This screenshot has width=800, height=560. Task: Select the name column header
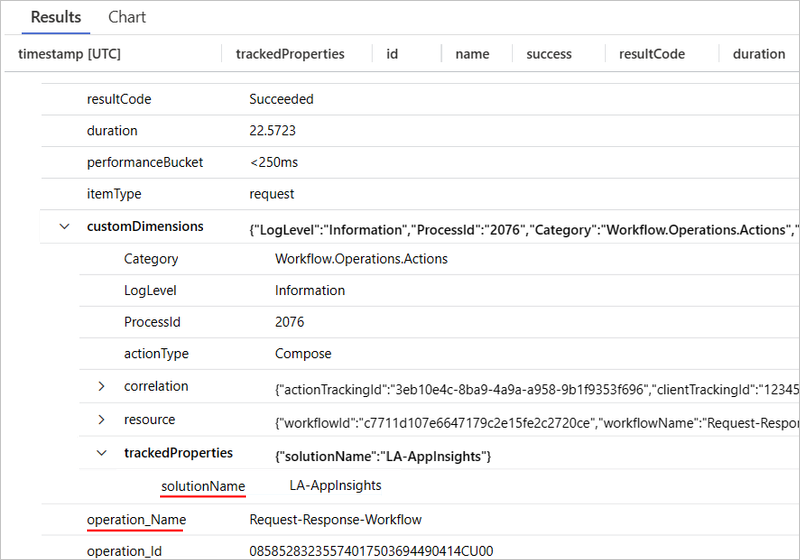472,54
